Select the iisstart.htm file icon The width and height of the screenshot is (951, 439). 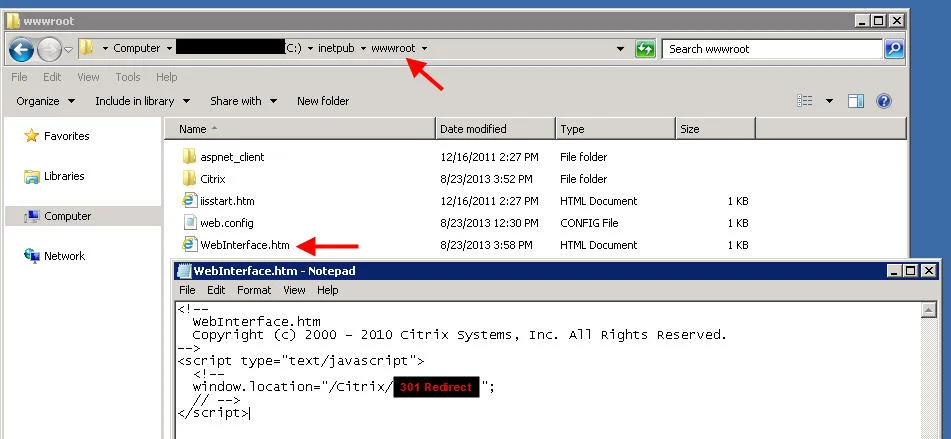coord(190,200)
